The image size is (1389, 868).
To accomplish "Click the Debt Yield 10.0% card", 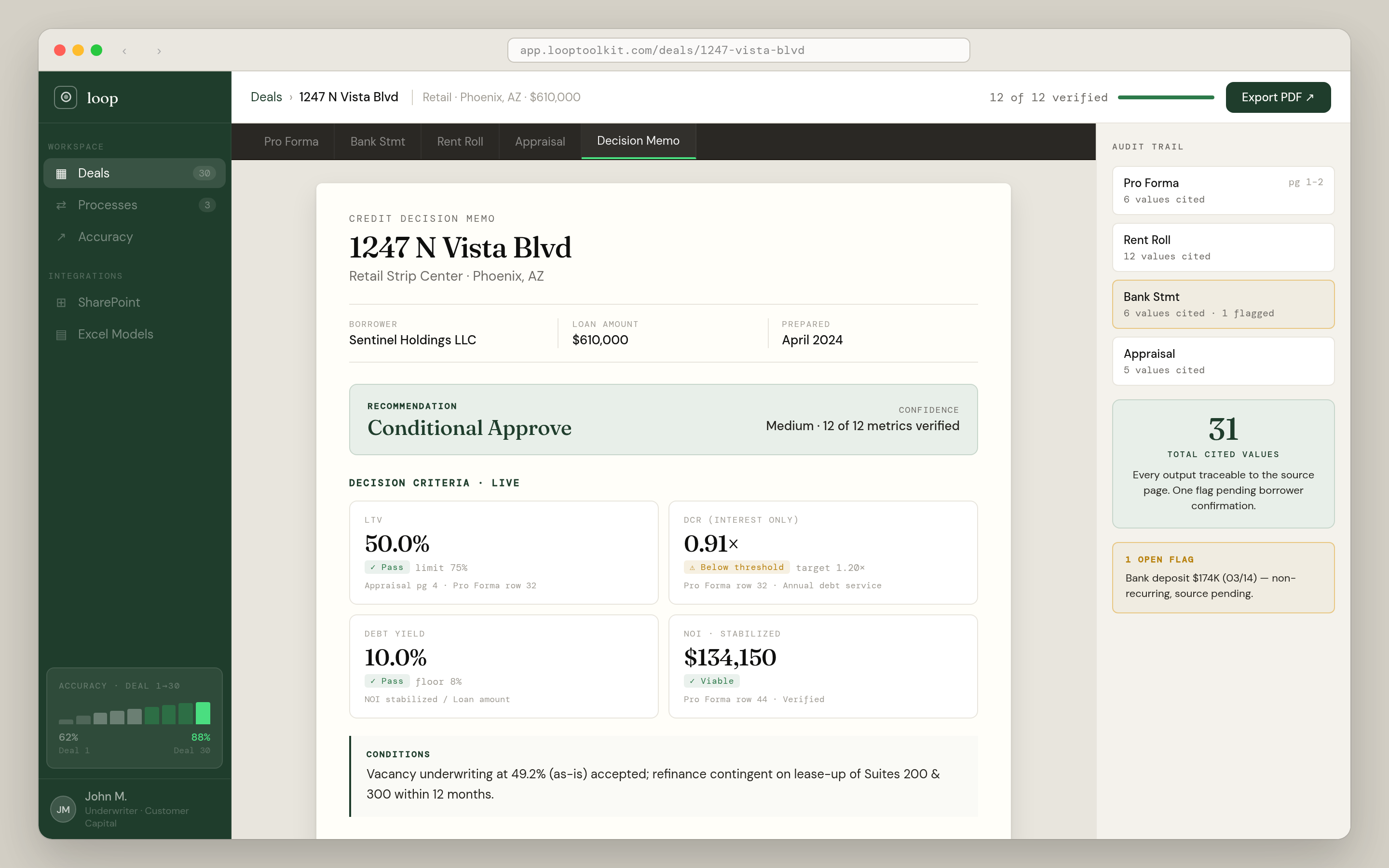I will (504, 666).
